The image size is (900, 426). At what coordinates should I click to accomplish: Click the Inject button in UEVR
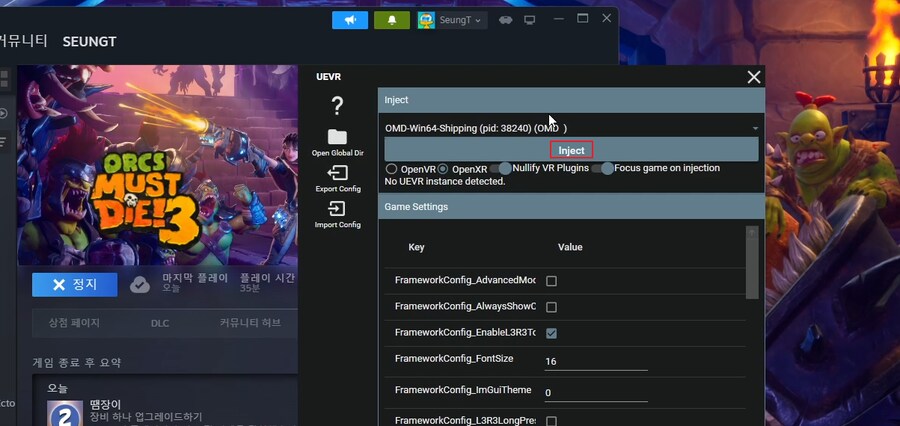tap(571, 150)
